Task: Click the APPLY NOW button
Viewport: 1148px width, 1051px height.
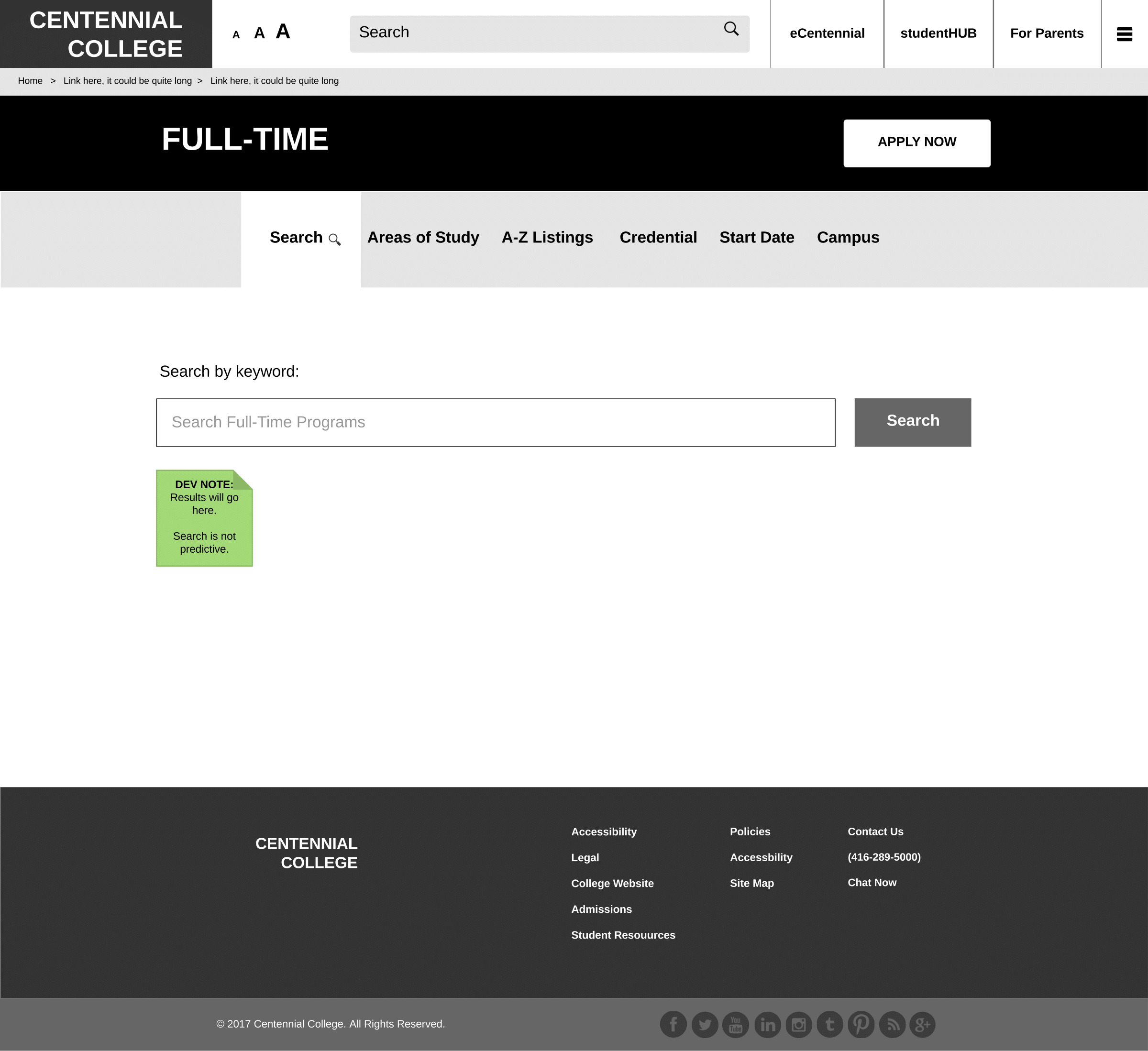Action: point(917,142)
